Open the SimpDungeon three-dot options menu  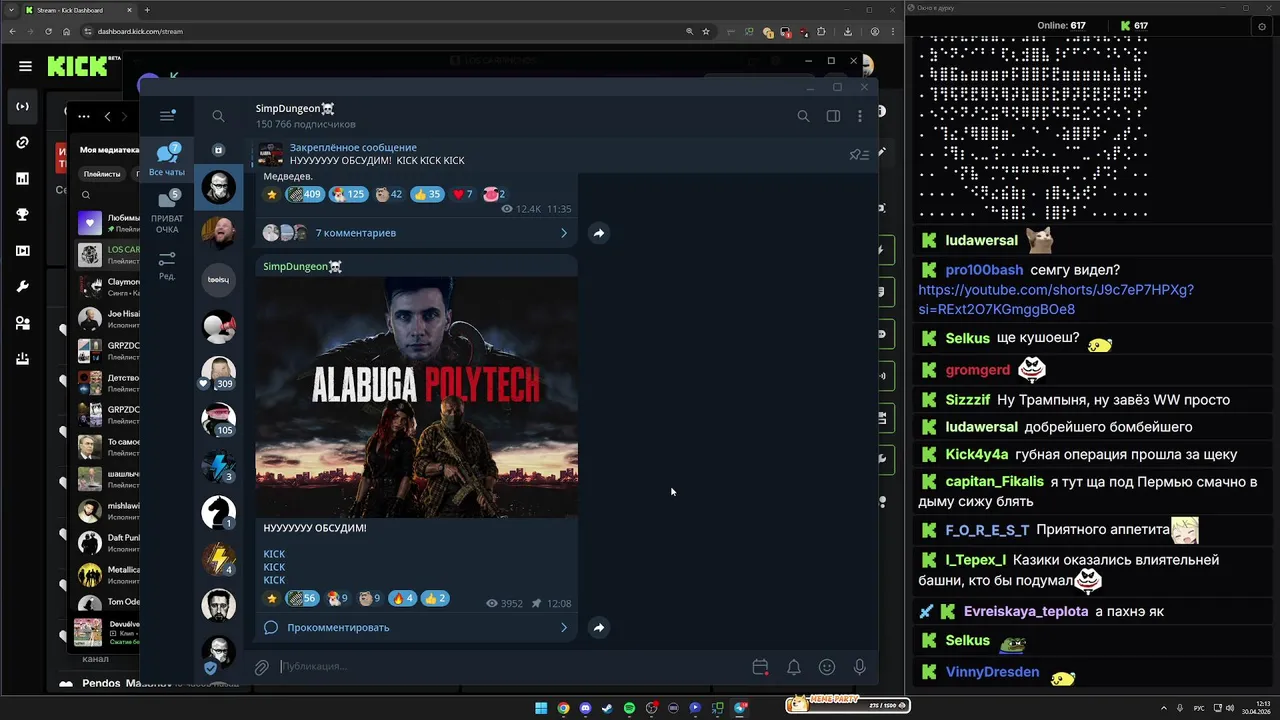[x=860, y=116]
